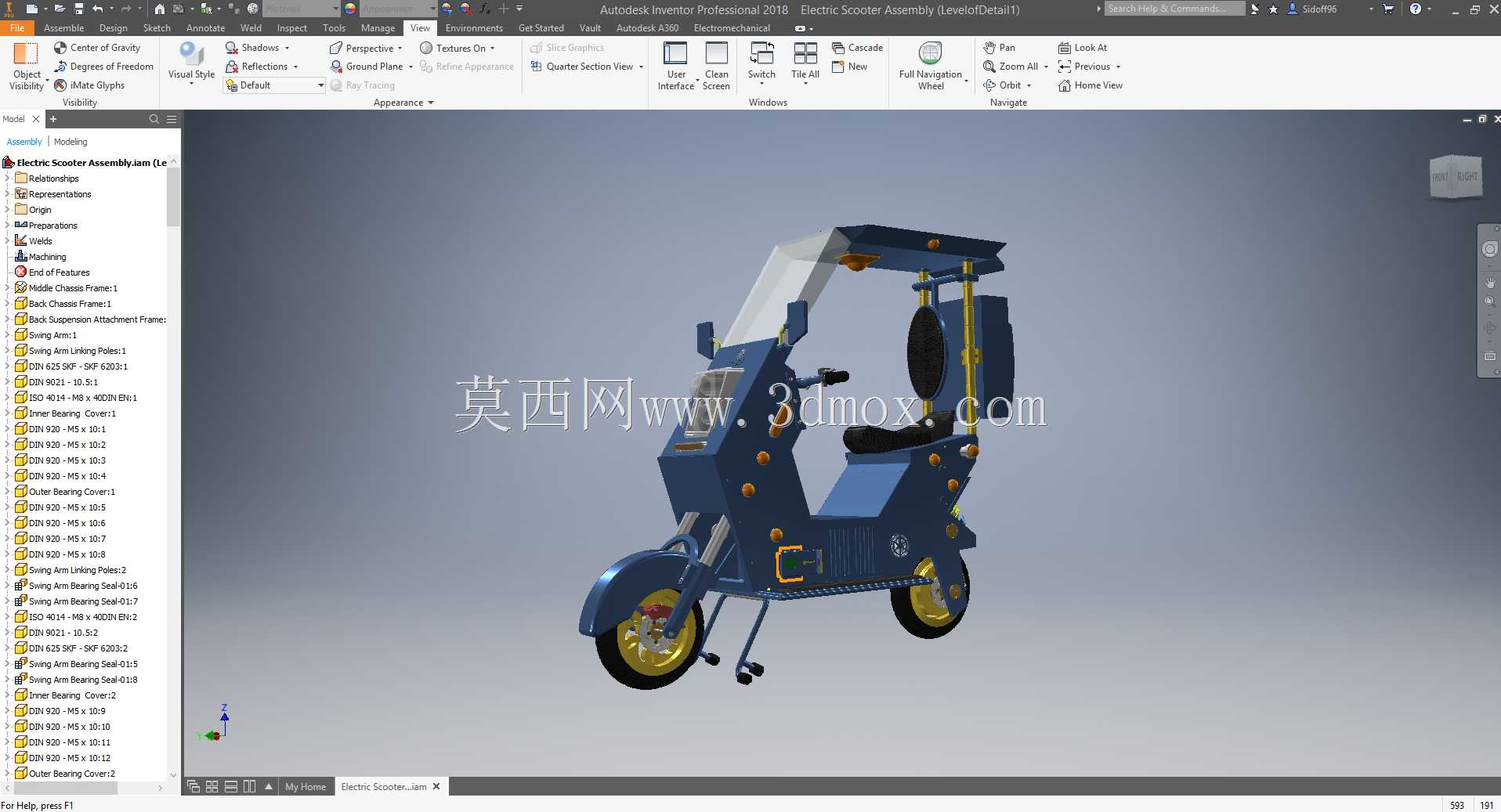Image resolution: width=1501 pixels, height=812 pixels.
Task: Open the Default lighting style dropdown
Action: tap(275, 85)
